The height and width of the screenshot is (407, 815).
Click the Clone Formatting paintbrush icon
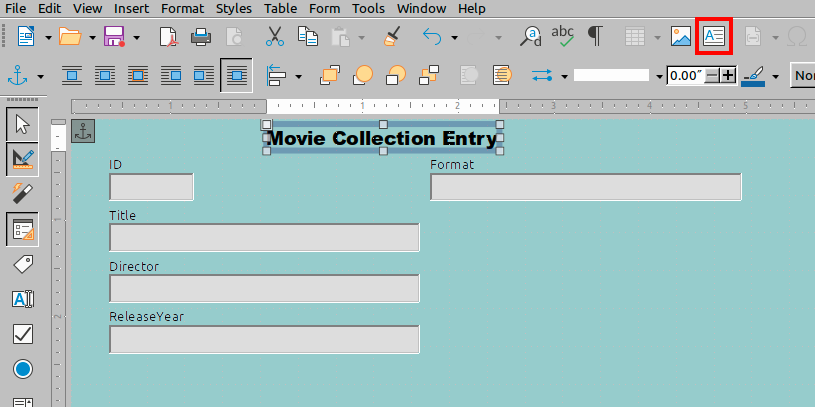392,37
